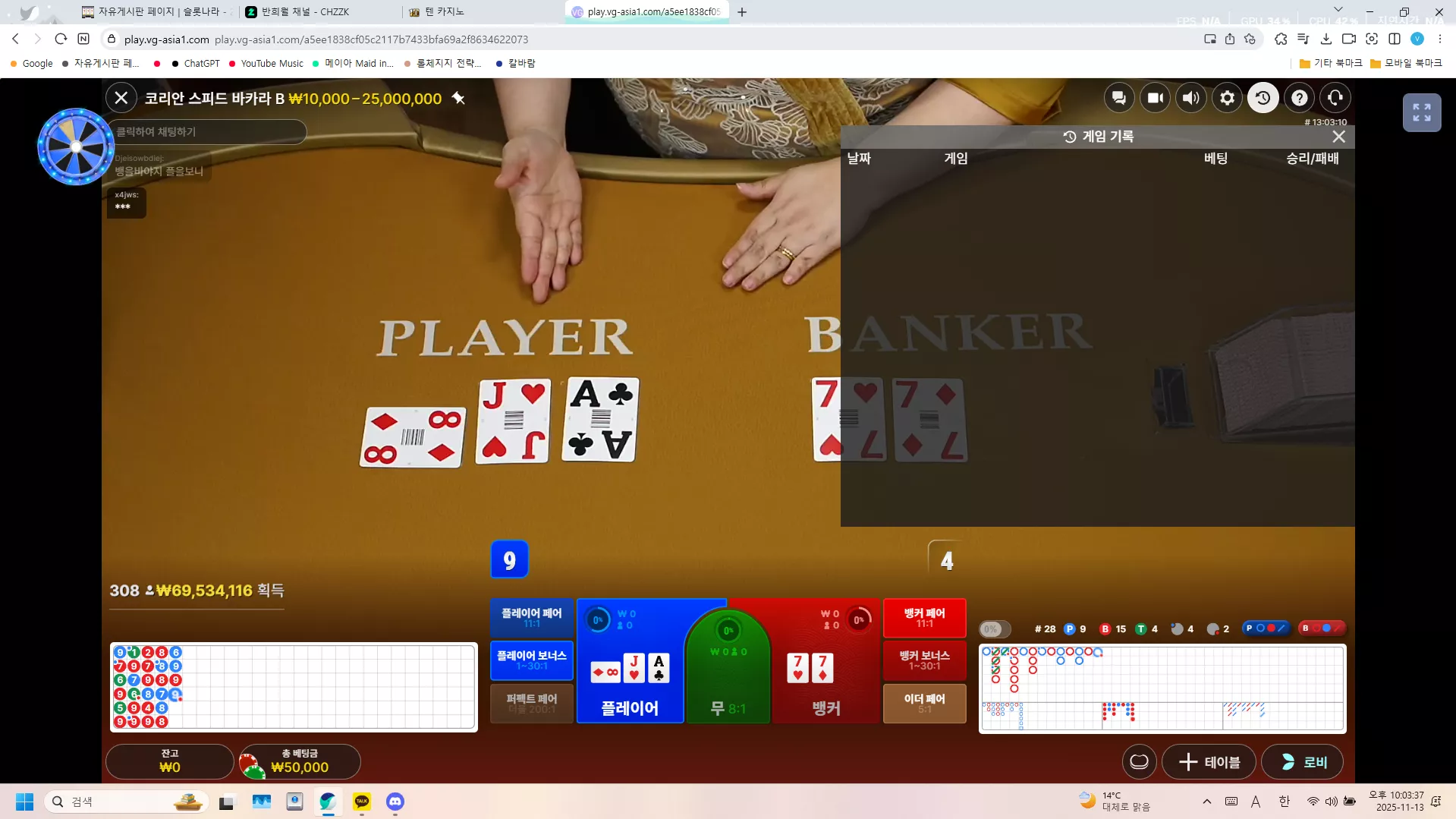Open the Windows Start menu
The image size is (1456, 819).
tap(24, 802)
